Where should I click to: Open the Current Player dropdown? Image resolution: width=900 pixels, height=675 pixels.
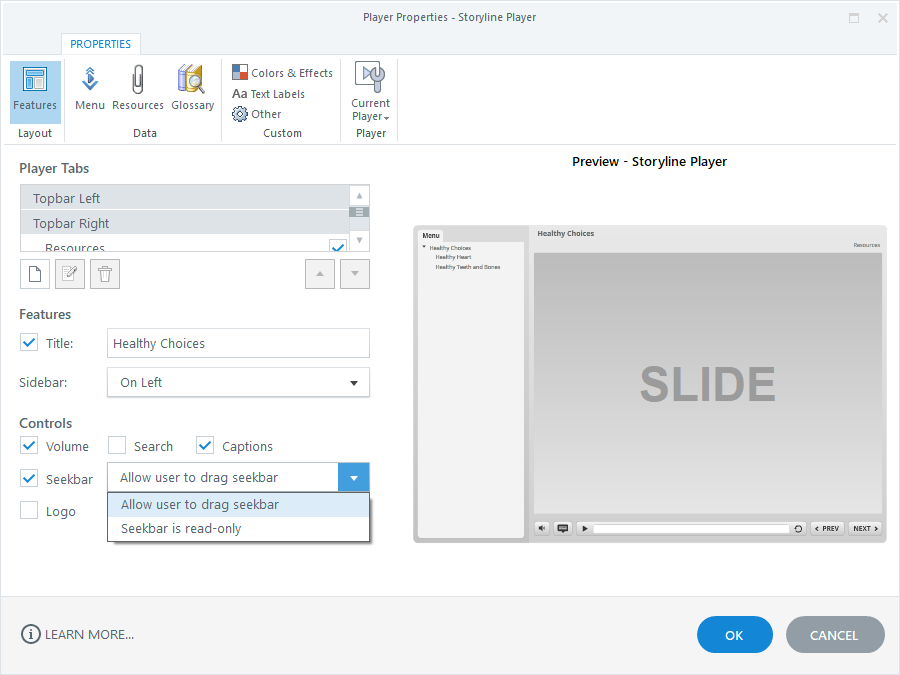click(x=369, y=94)
